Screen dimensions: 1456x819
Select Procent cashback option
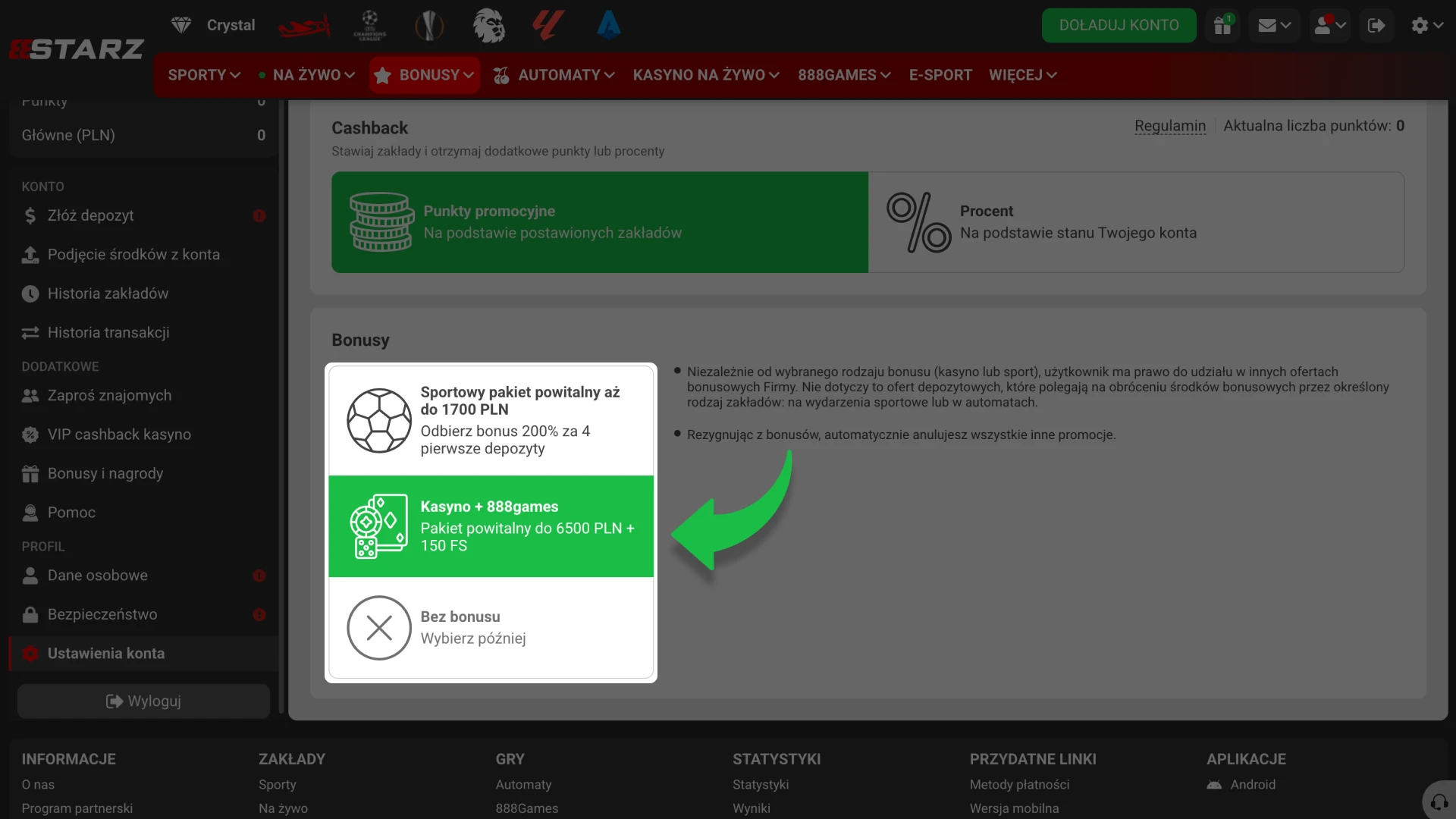1136,222
